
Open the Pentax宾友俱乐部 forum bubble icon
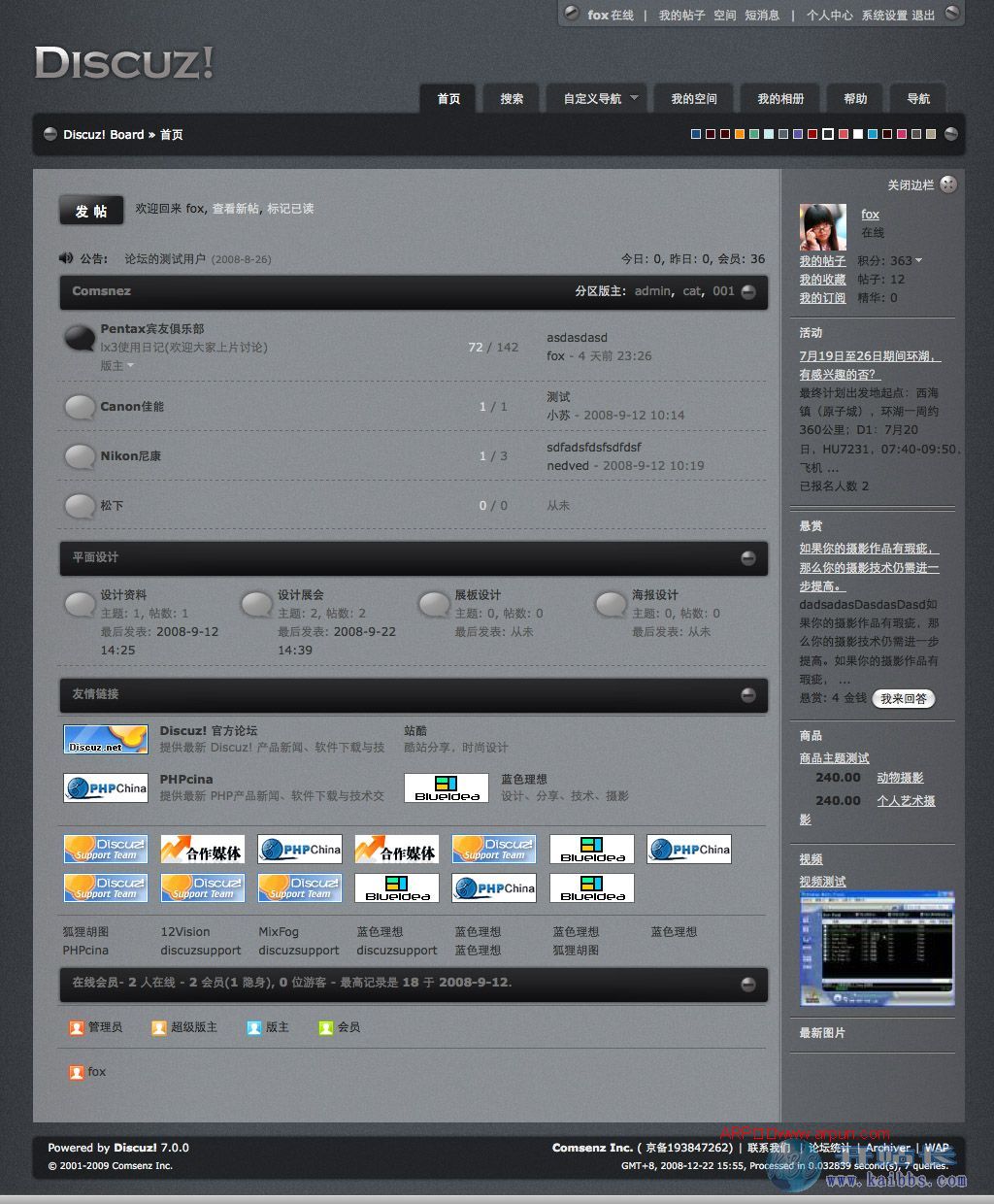(x=80, y=338)
